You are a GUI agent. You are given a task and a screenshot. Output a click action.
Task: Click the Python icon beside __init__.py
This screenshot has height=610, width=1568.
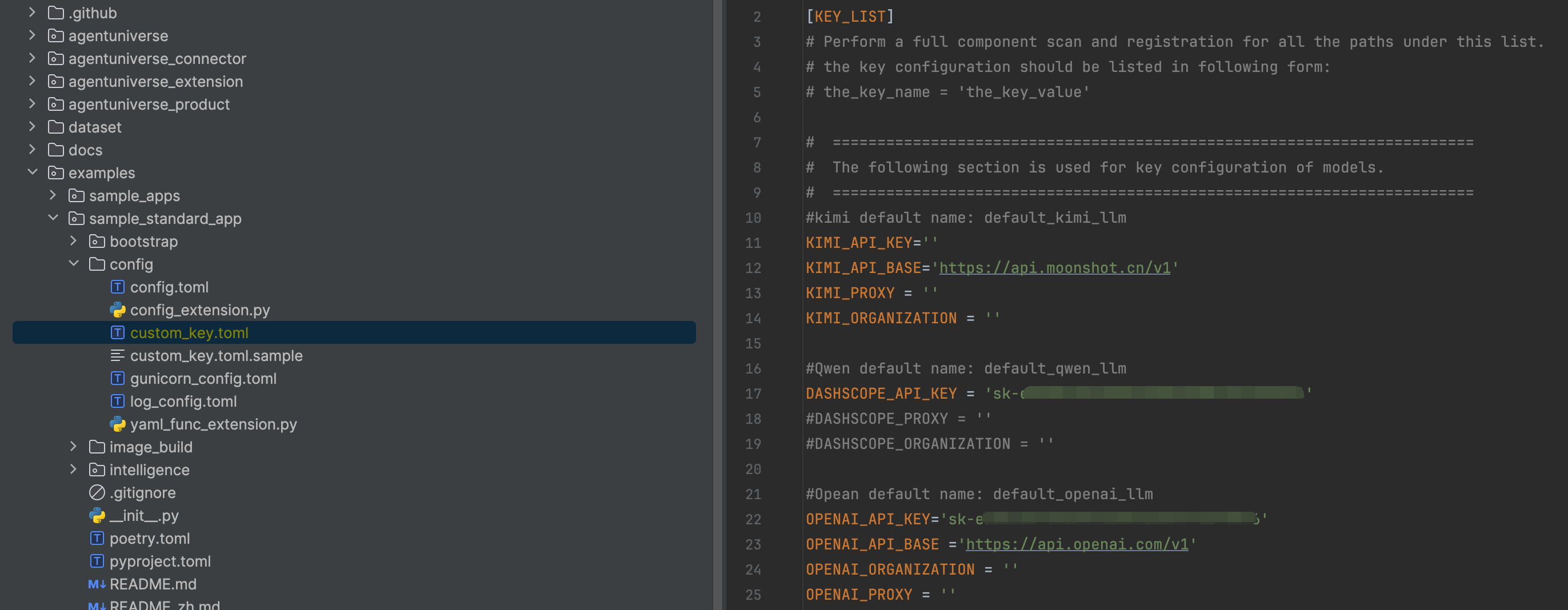point(97,515)
